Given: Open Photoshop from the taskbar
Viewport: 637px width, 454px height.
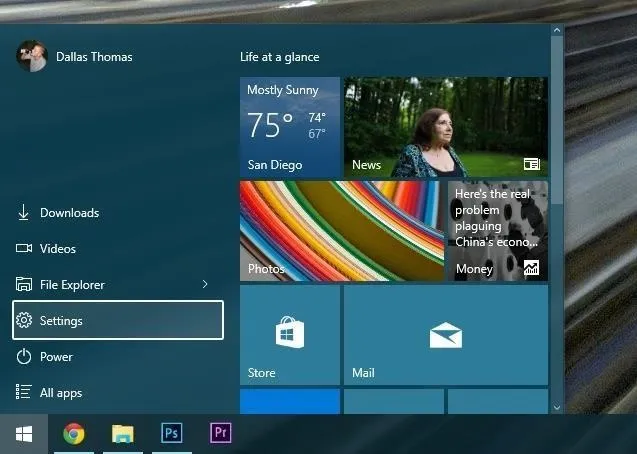Looking at the screenshot, I should [x=171, y=433].
